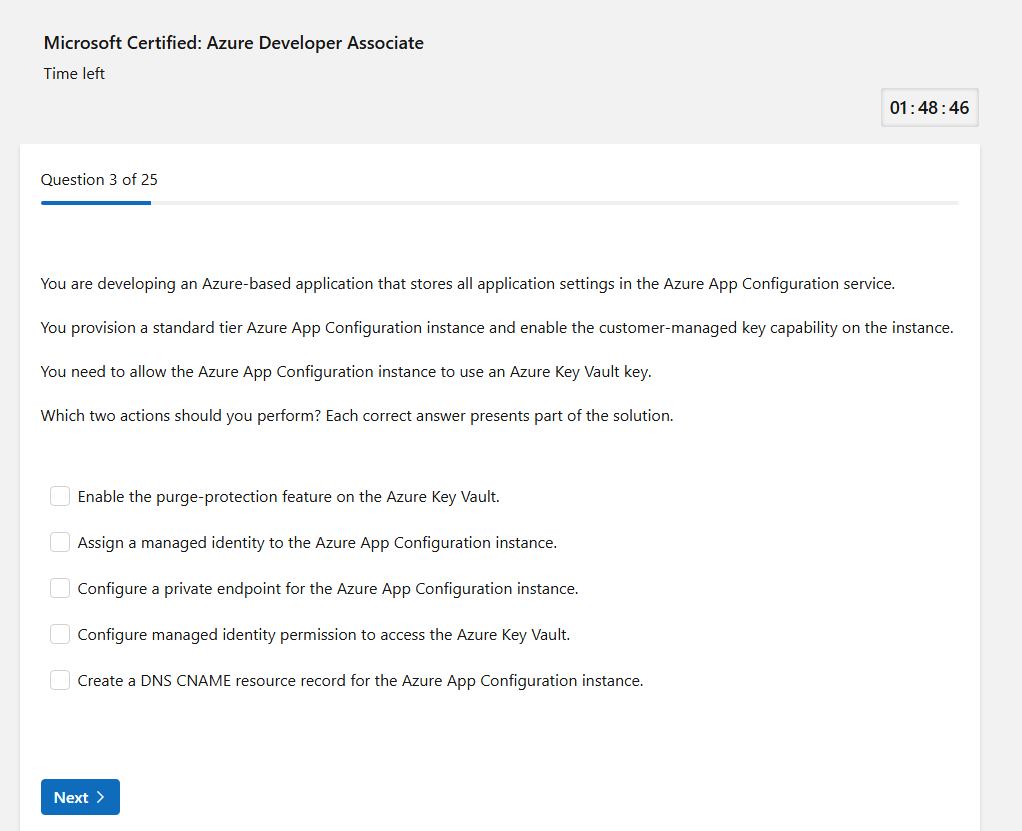
Task: Tick the 'Assign a managed identity' checkbox
Action: 60,542
